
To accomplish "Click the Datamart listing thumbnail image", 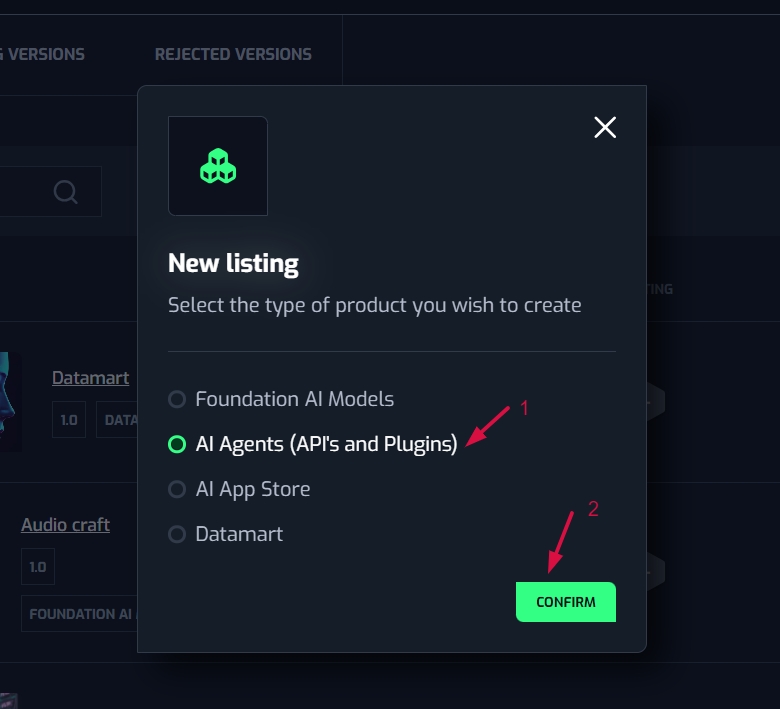I will (9, 402).
